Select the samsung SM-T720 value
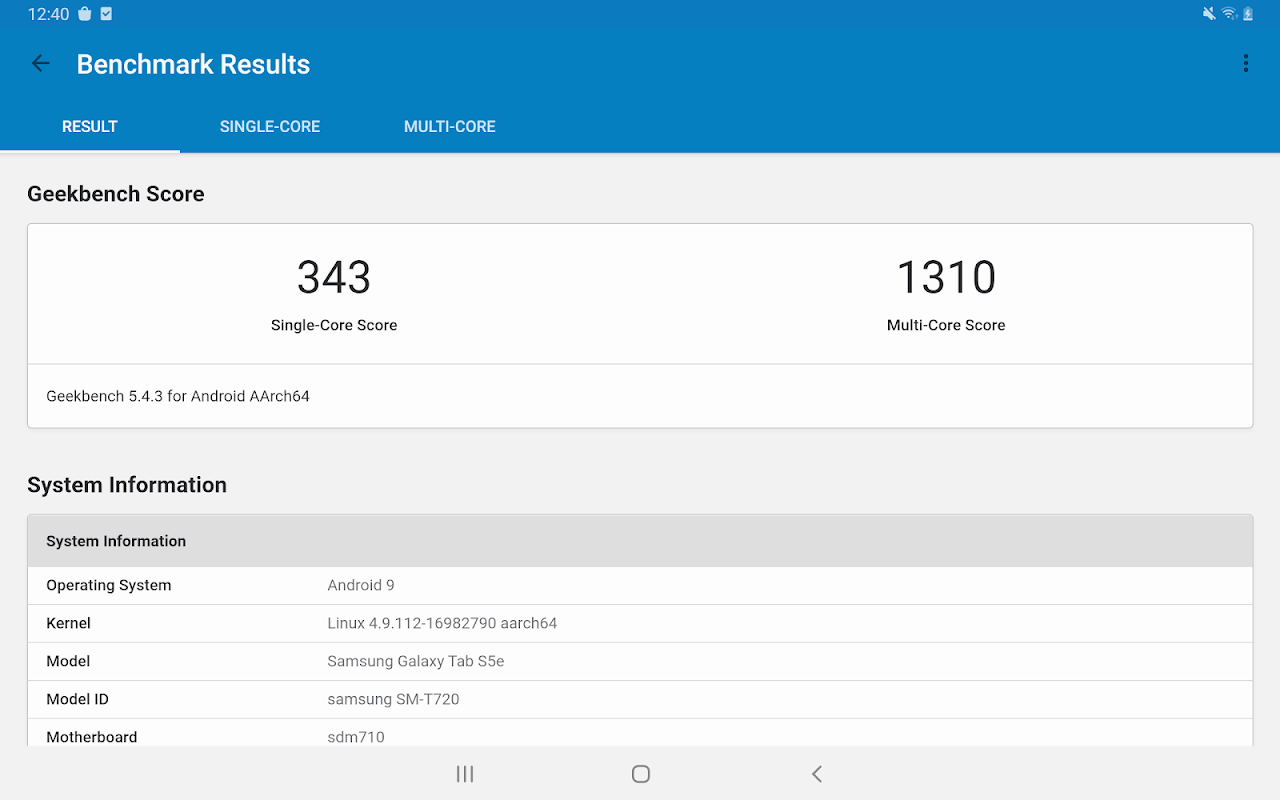 tap(393, 699)
